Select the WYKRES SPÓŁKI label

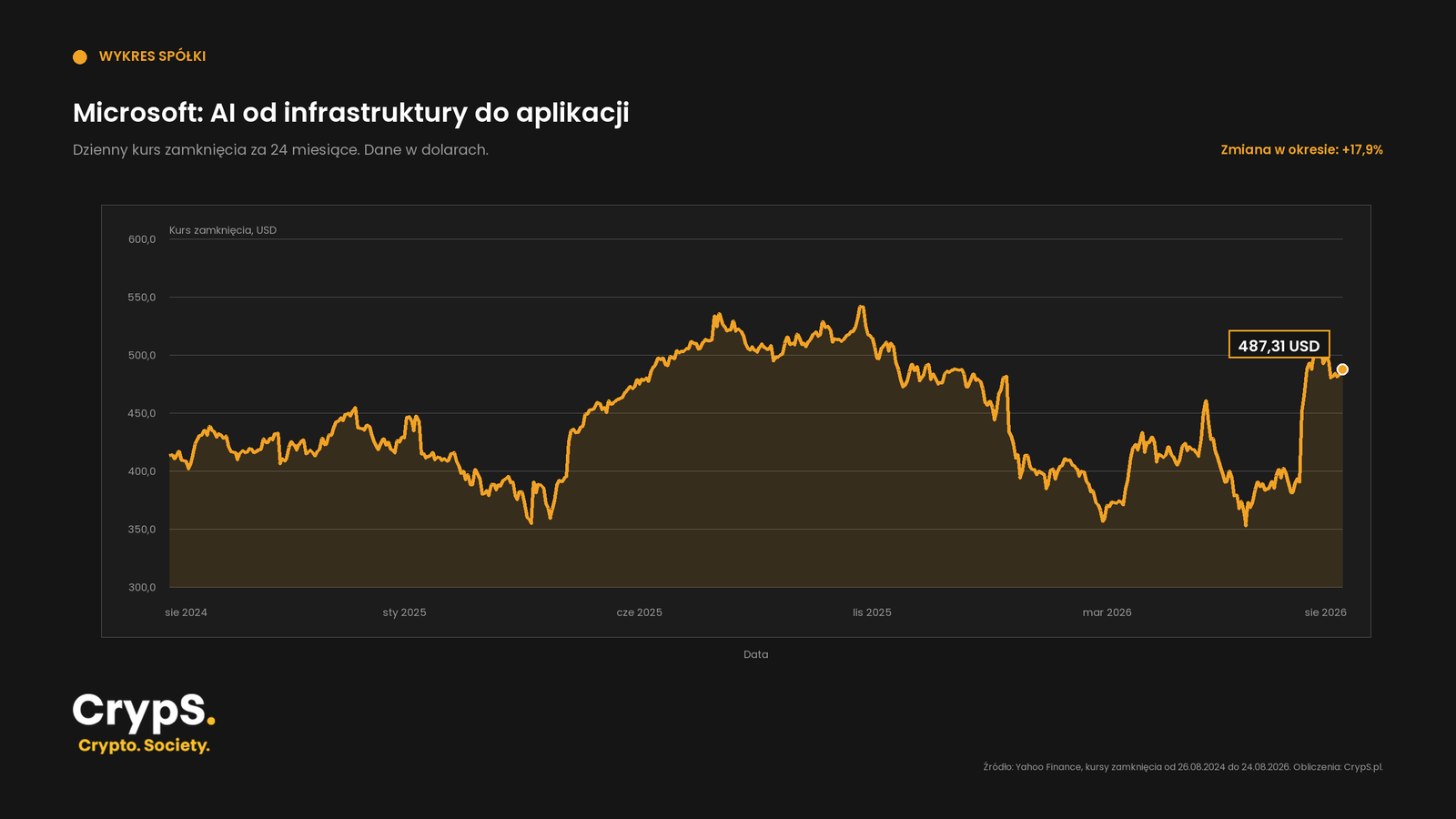point(152,56)
